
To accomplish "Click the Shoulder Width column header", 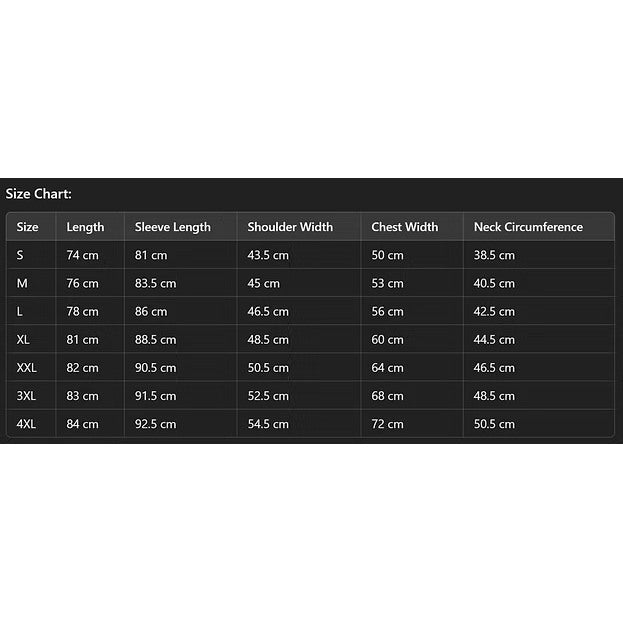I will tap(290, 227).
